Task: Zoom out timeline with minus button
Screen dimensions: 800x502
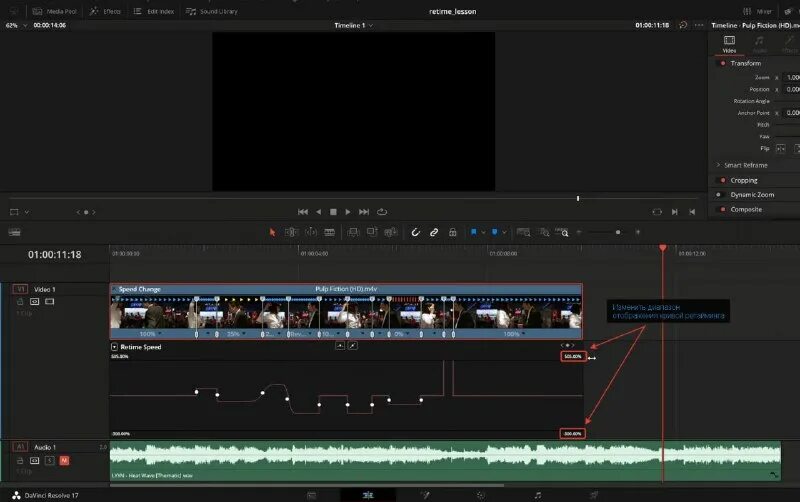Action: [579, 232]
